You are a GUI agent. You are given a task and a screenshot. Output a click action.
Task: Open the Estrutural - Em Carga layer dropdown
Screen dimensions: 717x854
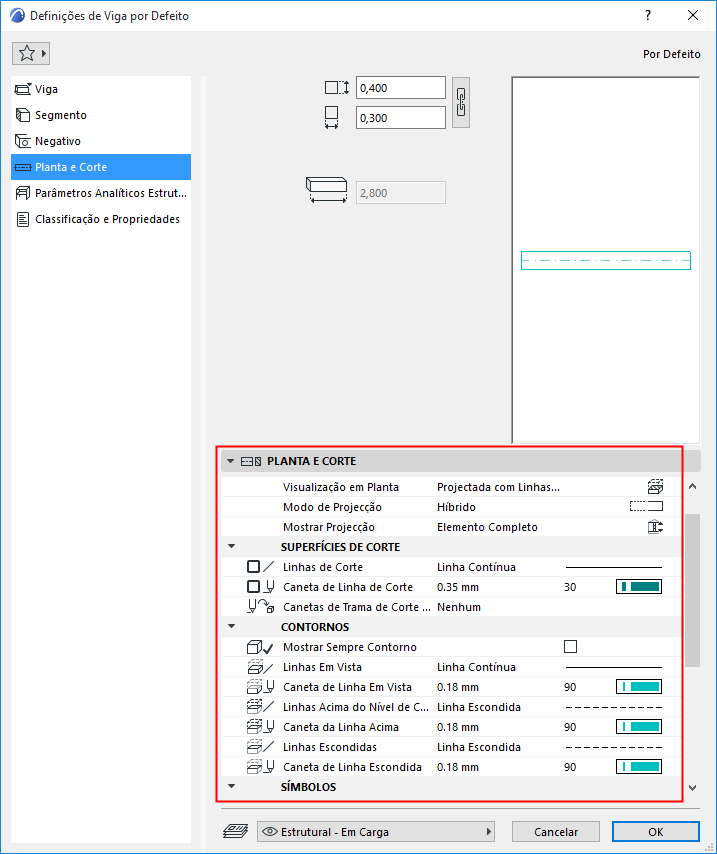376,832
